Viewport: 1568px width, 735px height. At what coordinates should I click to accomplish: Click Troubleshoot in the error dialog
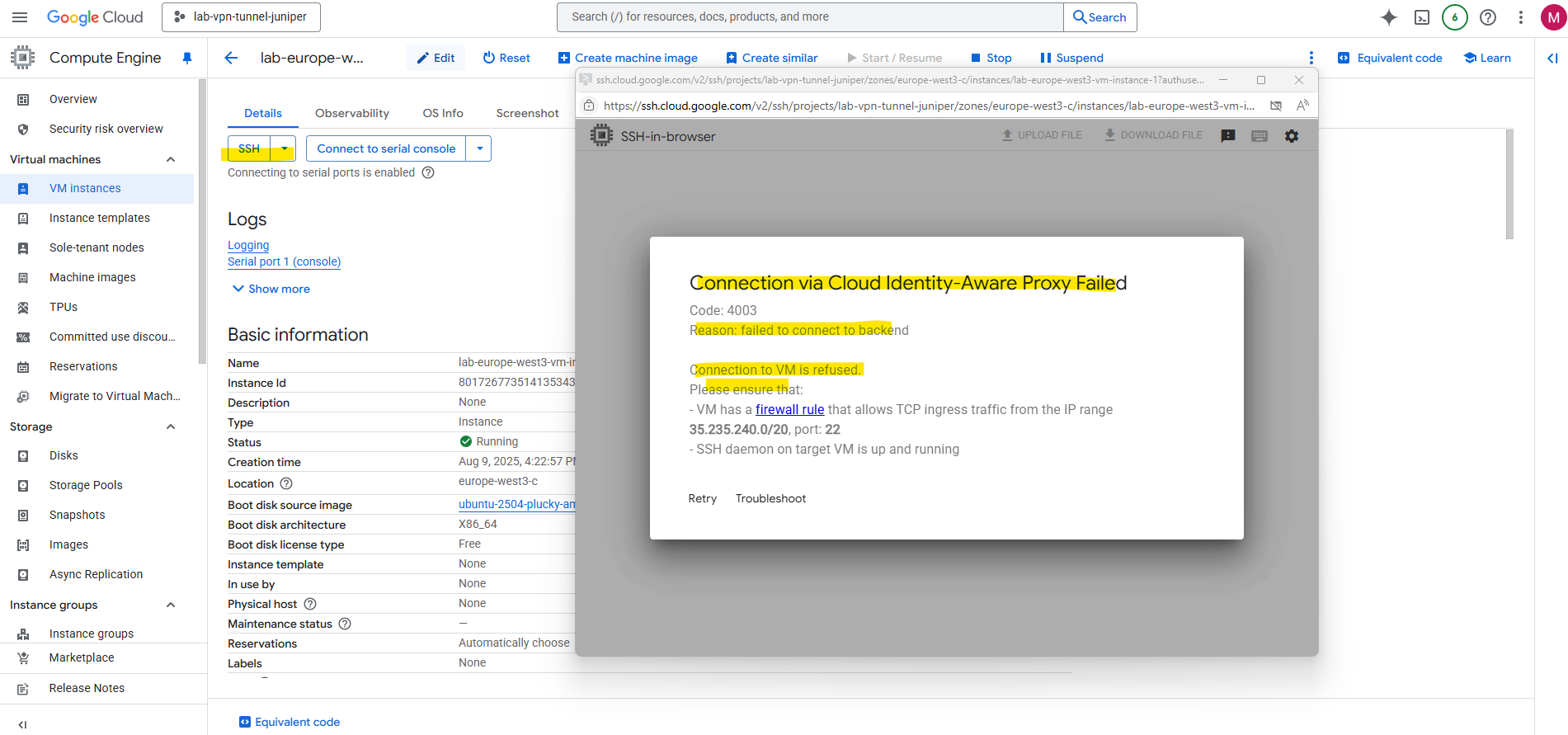coord(771,498)
